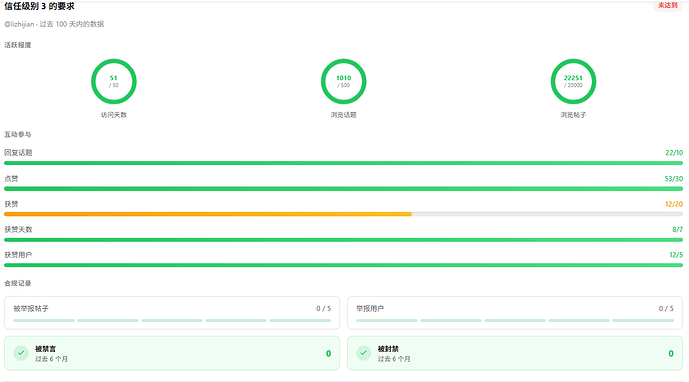Click the 获赞用户 row label
The image size is (689, 382).
point(18,255)
